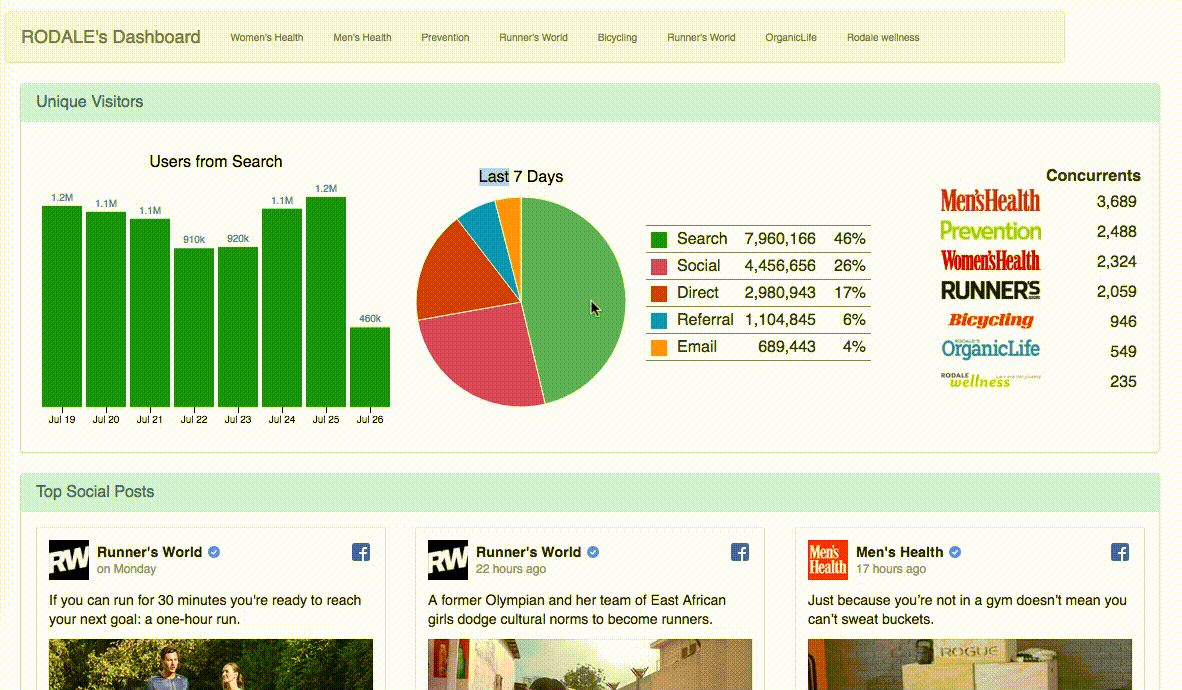The height and width of the screenshot is (690, 1182).
Task: Open the runners photo in the Monday post
Action: point(211,664)
